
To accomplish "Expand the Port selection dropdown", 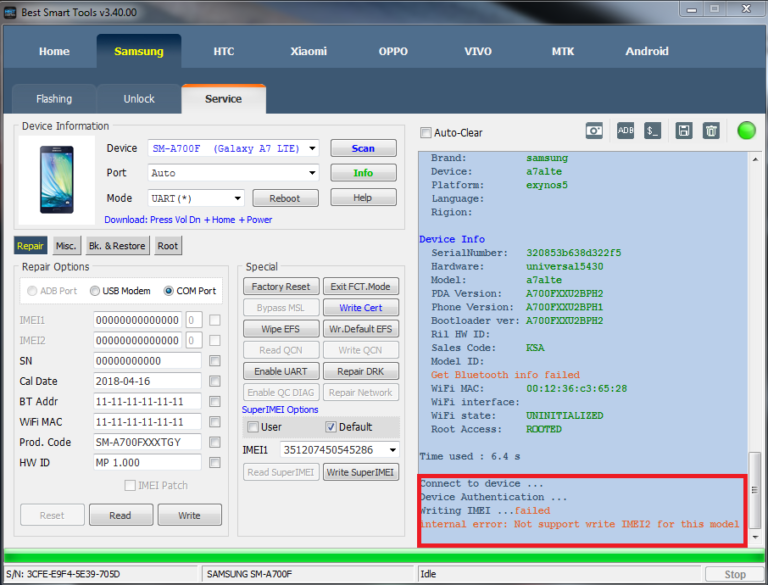I will [x=312, y=173].
